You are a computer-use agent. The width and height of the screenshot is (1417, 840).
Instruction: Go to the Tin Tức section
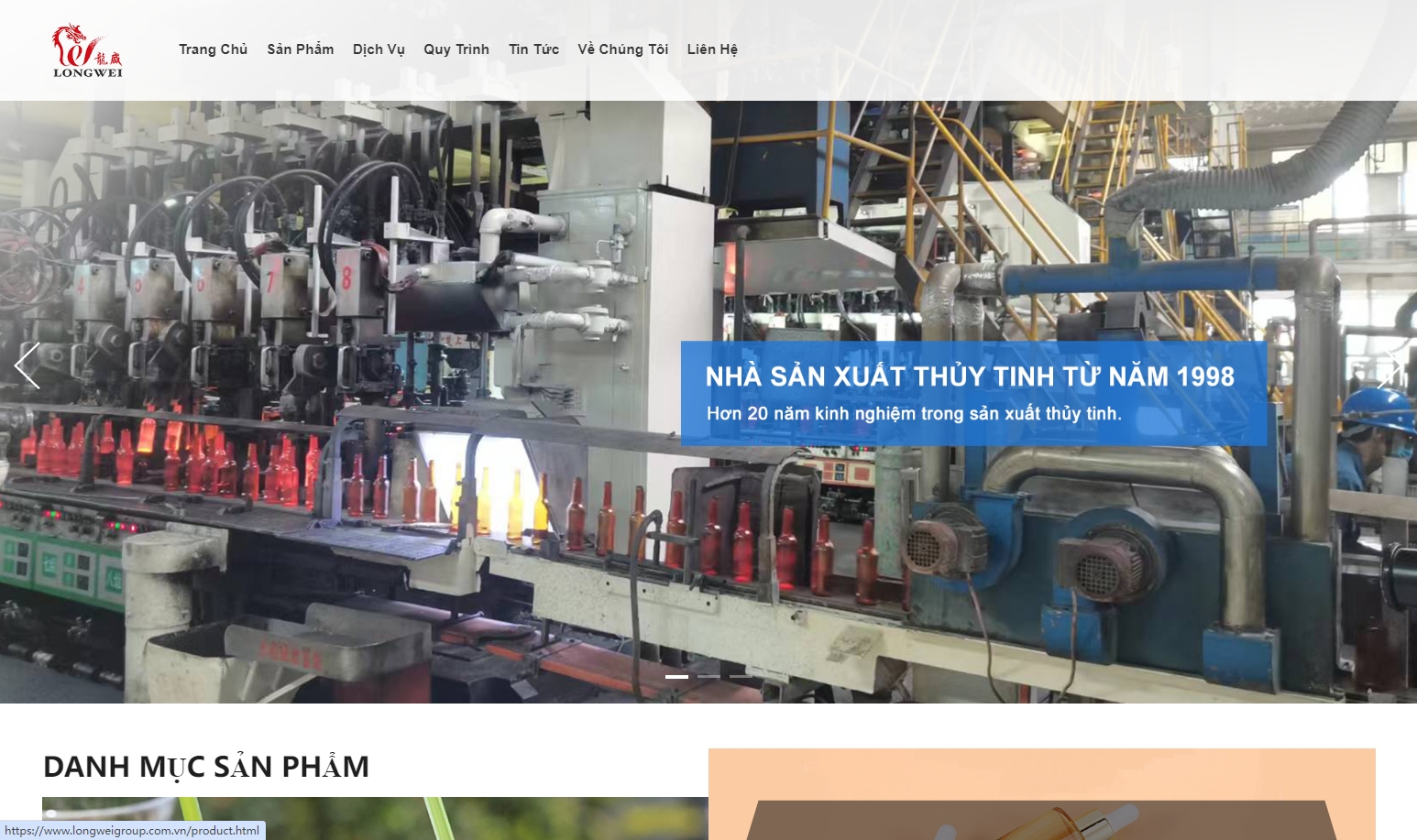[533, 49]
